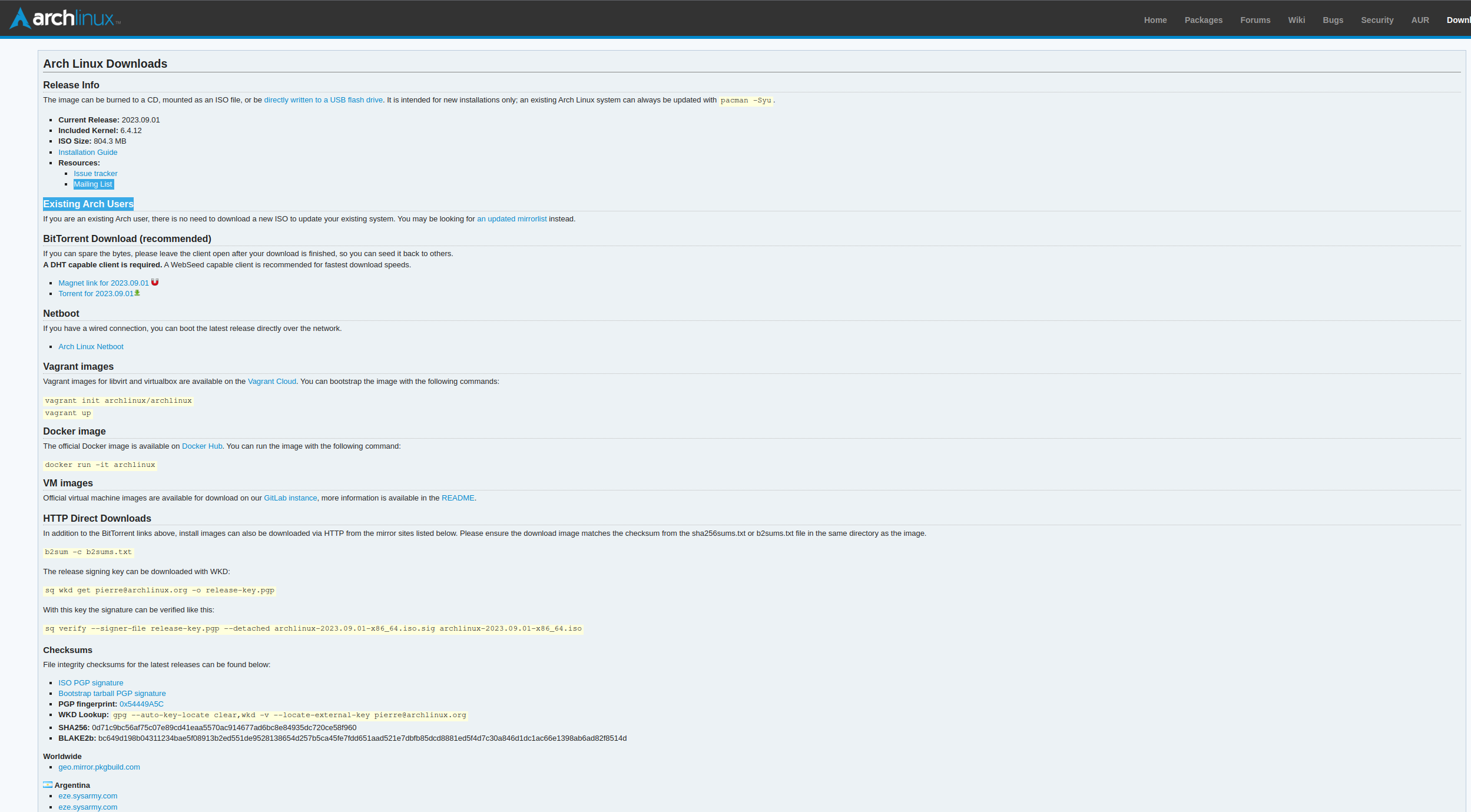
Task: Open the Docker Hub link
Action: (202, 446)
